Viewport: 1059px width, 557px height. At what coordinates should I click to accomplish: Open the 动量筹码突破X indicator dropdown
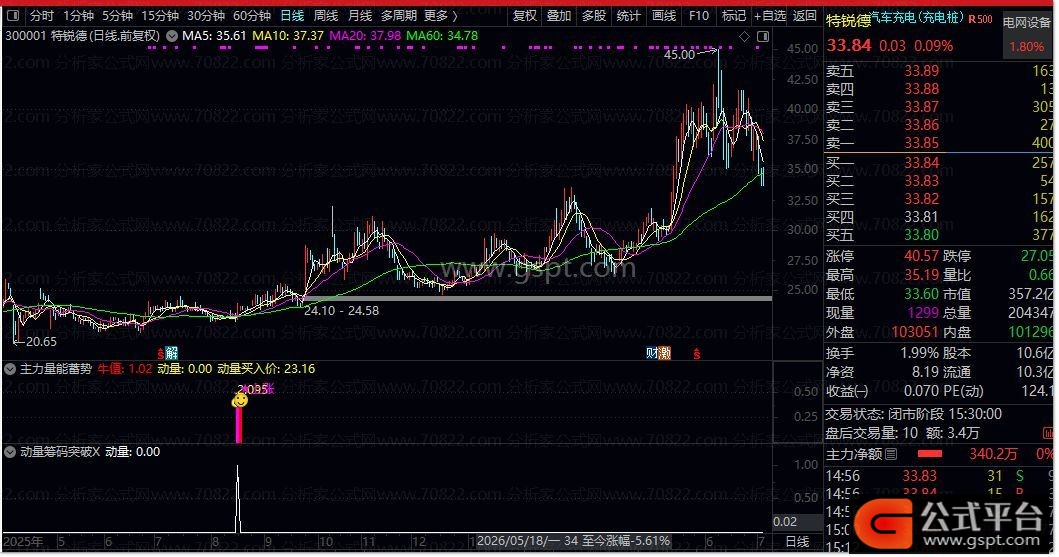tap(10, 453)
